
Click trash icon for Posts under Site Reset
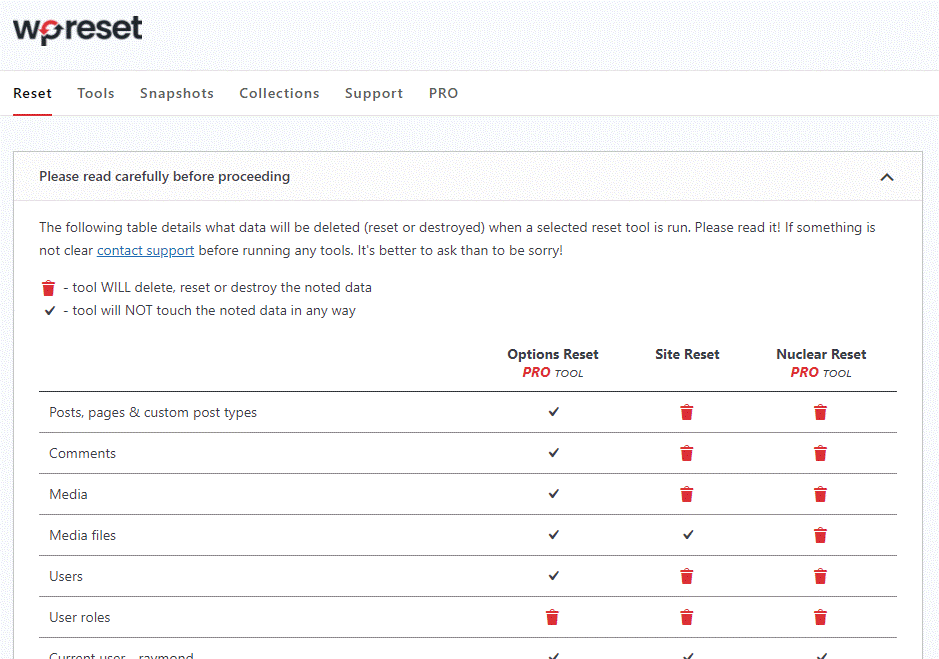coord(686,412)
